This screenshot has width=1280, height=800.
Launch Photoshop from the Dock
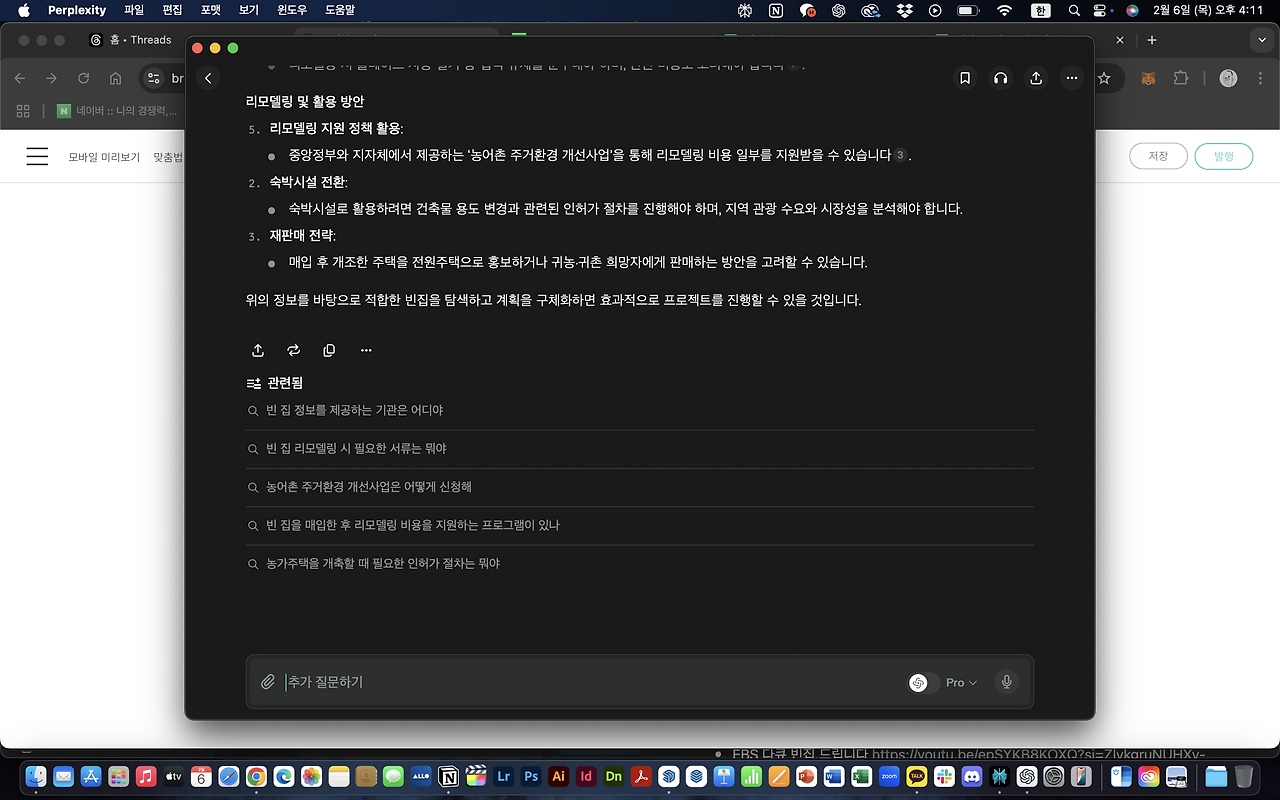pyautogui.click(x=531, y=776)
